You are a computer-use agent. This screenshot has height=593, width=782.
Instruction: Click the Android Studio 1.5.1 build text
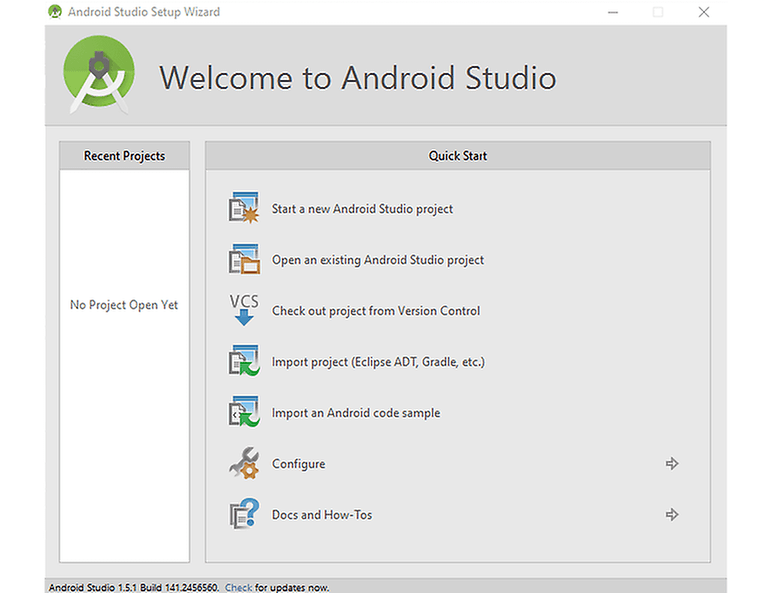point(134,588)
